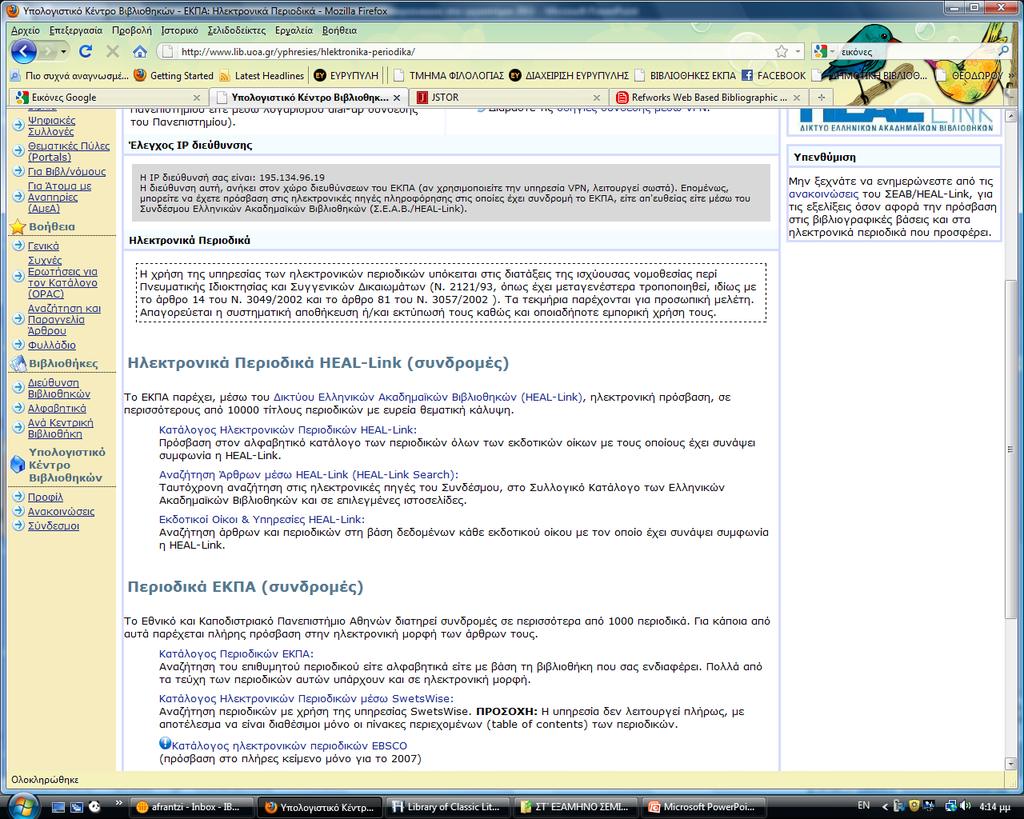Image resolution: width=1024 pixels, height=819 pixels.
Task: Open the Προβολή menu
Action: [131, 30]
